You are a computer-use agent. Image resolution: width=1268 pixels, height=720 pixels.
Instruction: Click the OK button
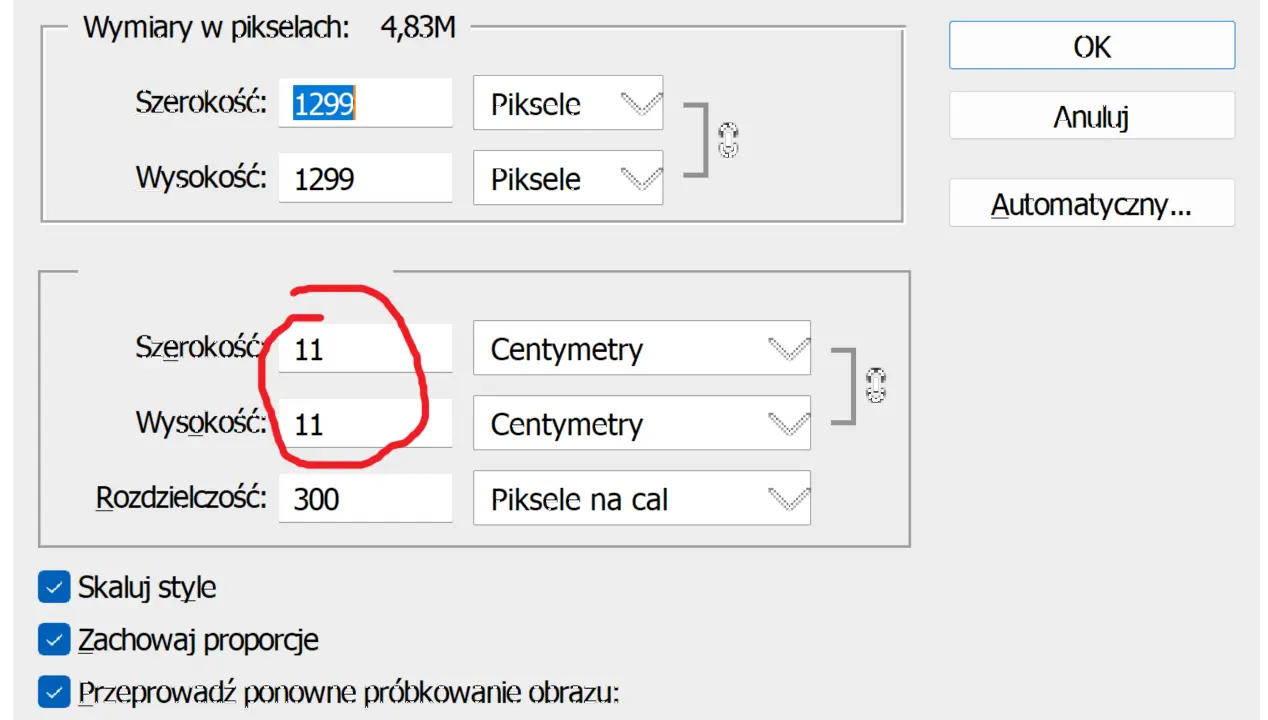pos(1092,46)
